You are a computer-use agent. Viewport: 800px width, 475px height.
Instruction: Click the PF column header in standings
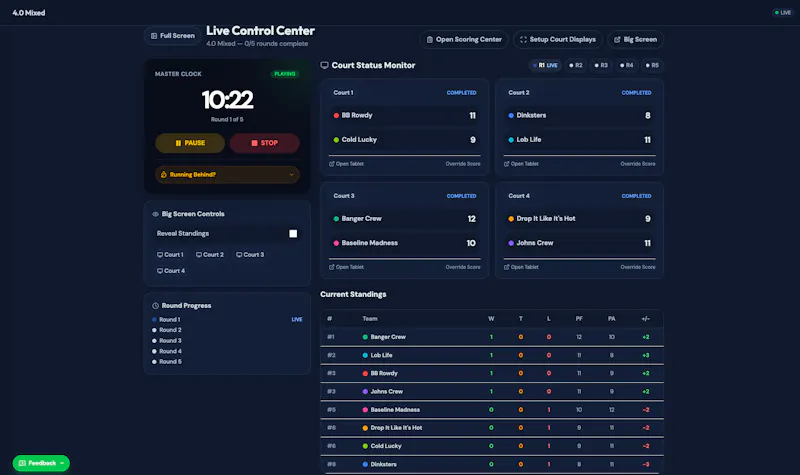point(579,319)
